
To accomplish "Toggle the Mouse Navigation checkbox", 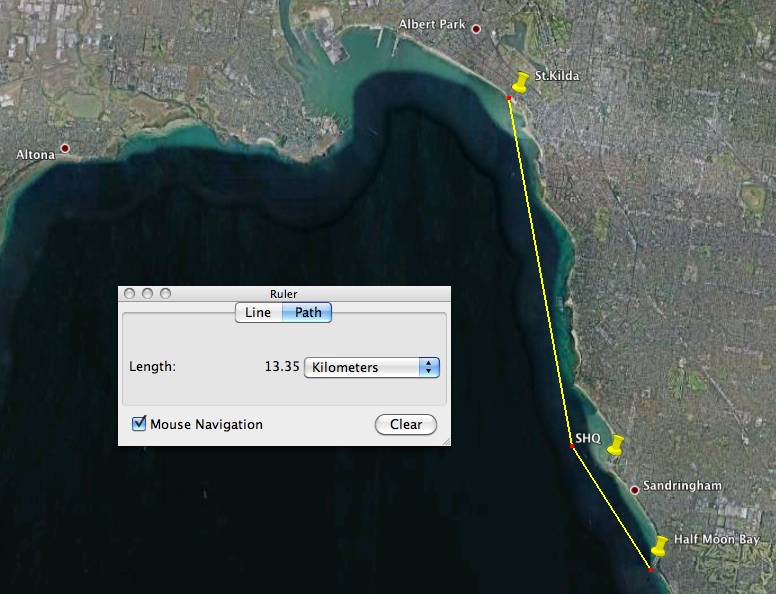I will [140, 424].
